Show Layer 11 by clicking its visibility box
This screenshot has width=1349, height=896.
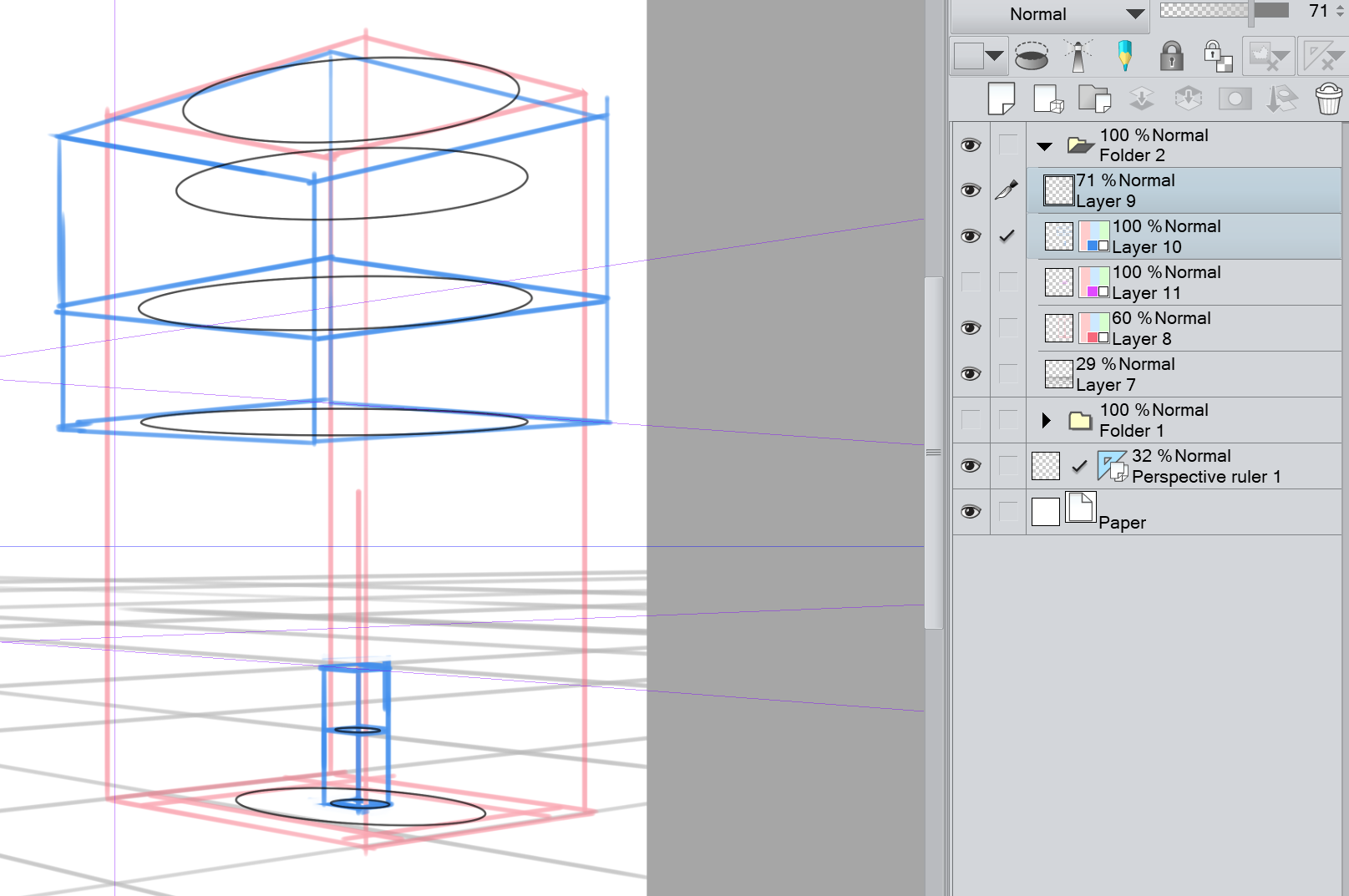pyautogui.click(x=971, y=282)
